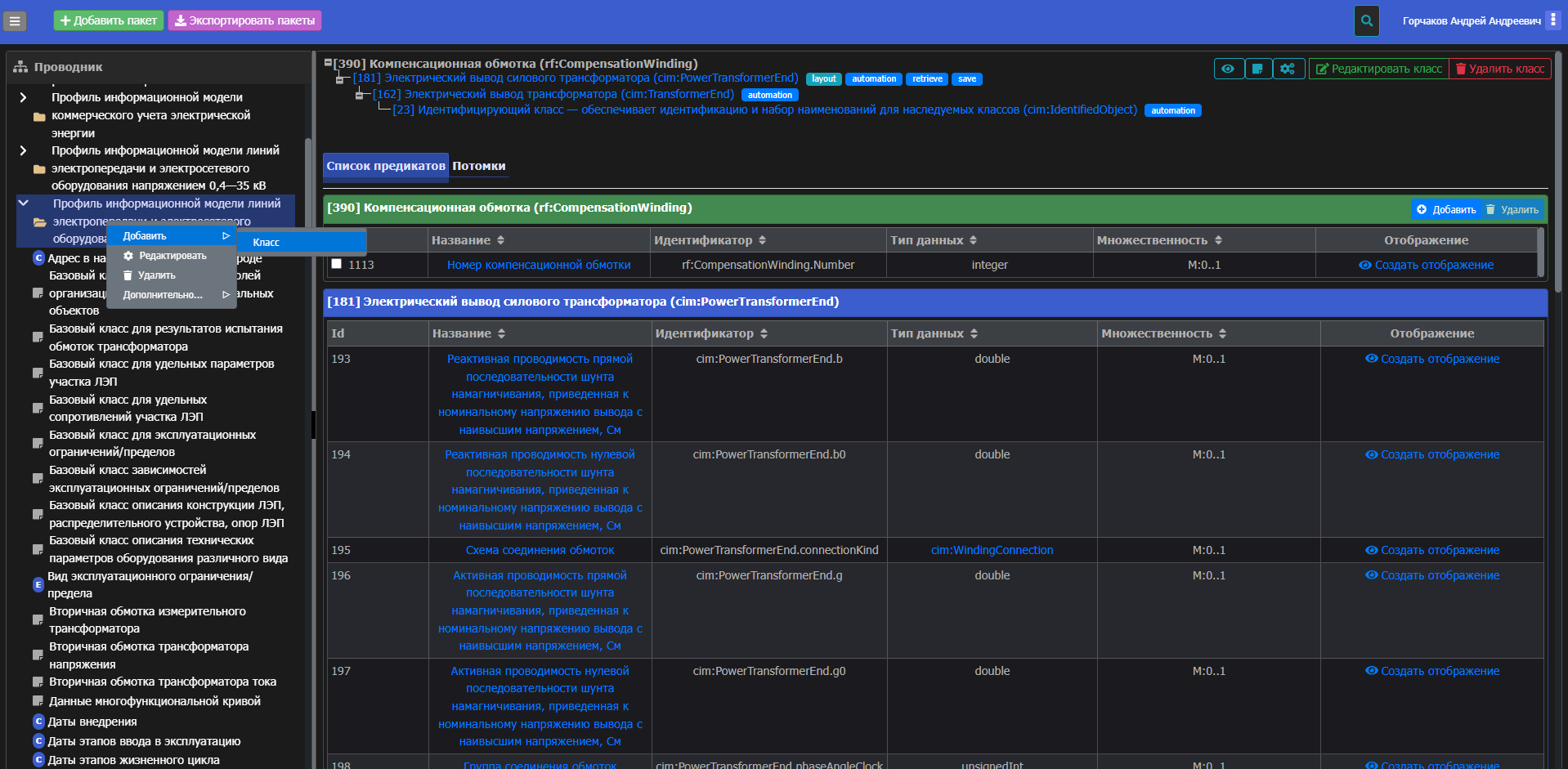Click folder icon of 0,4—35 кВ profile

pyautogui.click(x=38, y=169)
